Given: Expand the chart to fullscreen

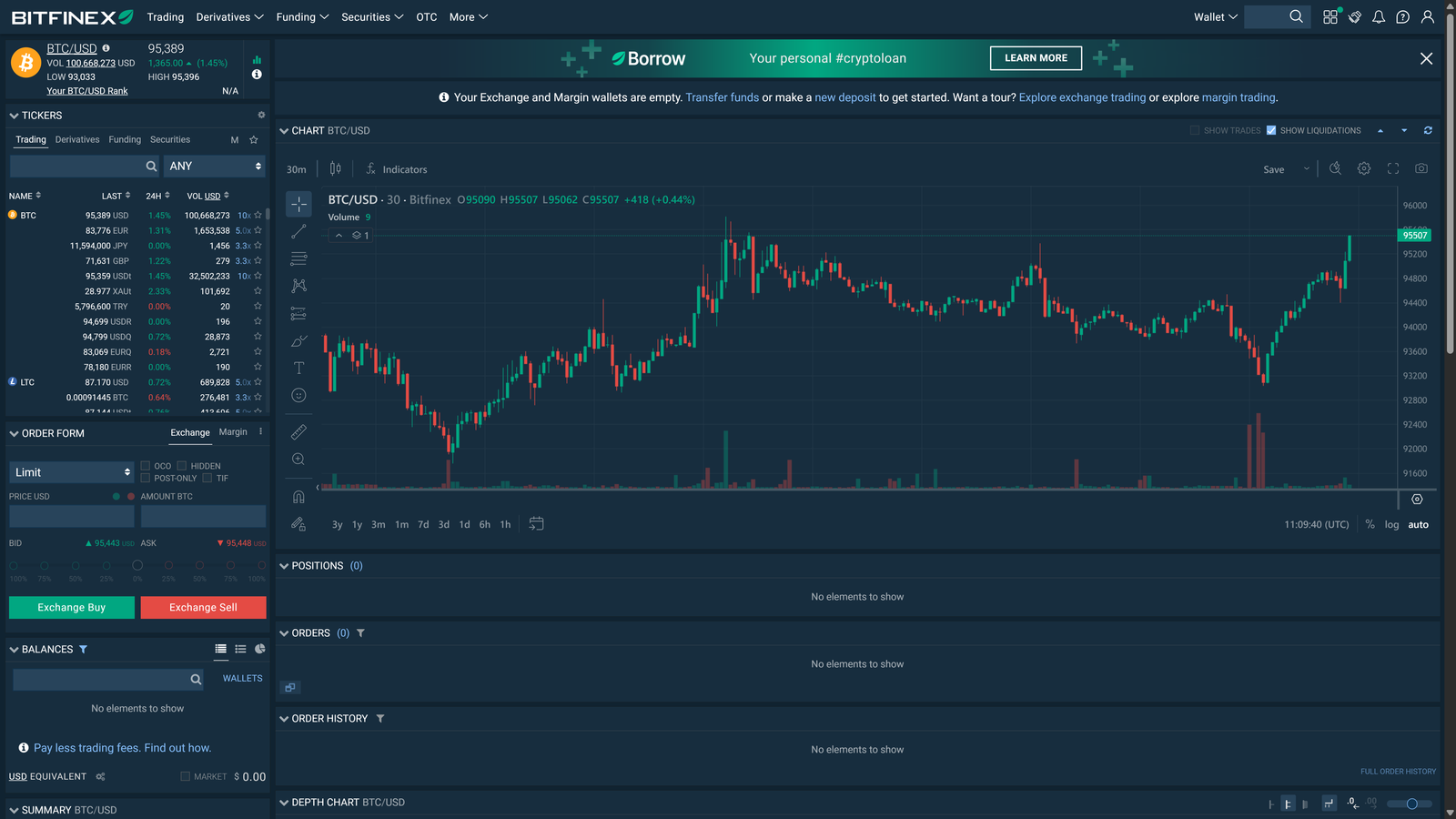Looking at the screenshot, I should 1392,168.
